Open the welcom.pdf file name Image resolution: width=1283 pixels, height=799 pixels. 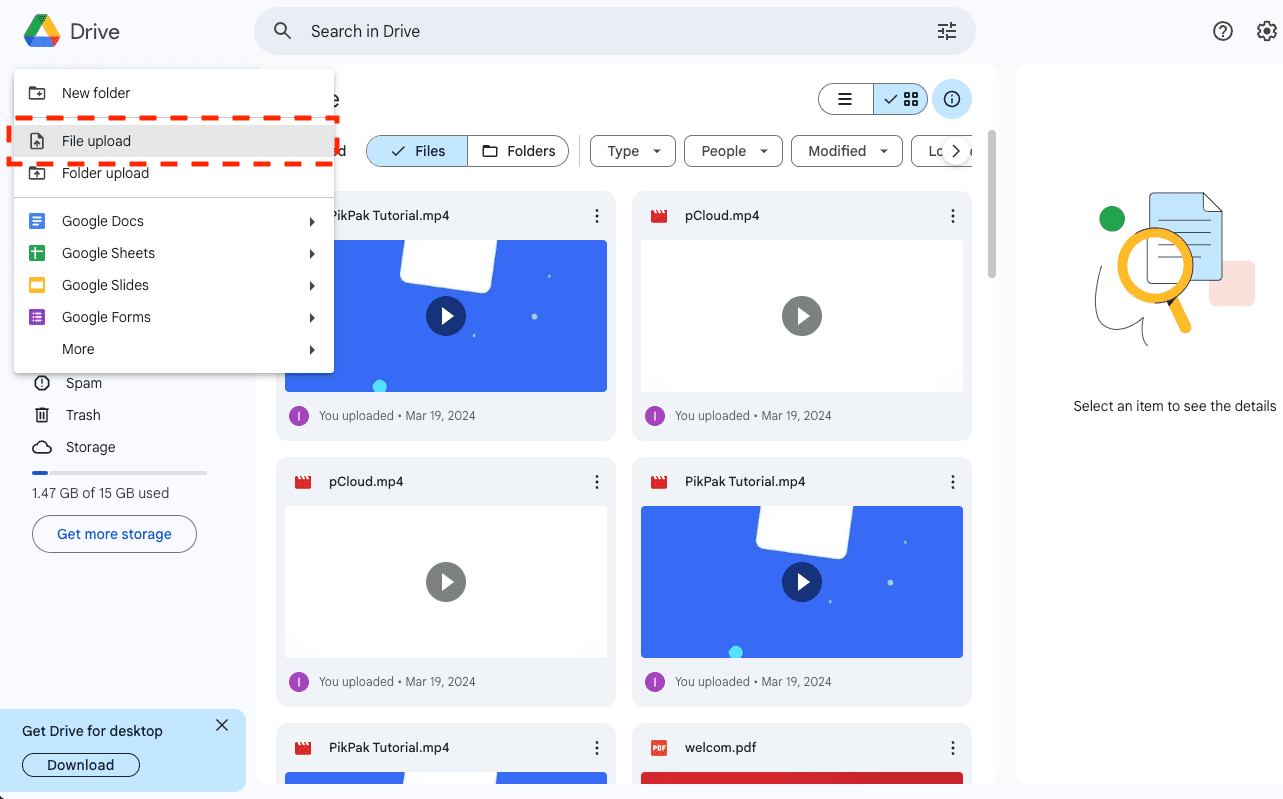(x=721, y=748)
